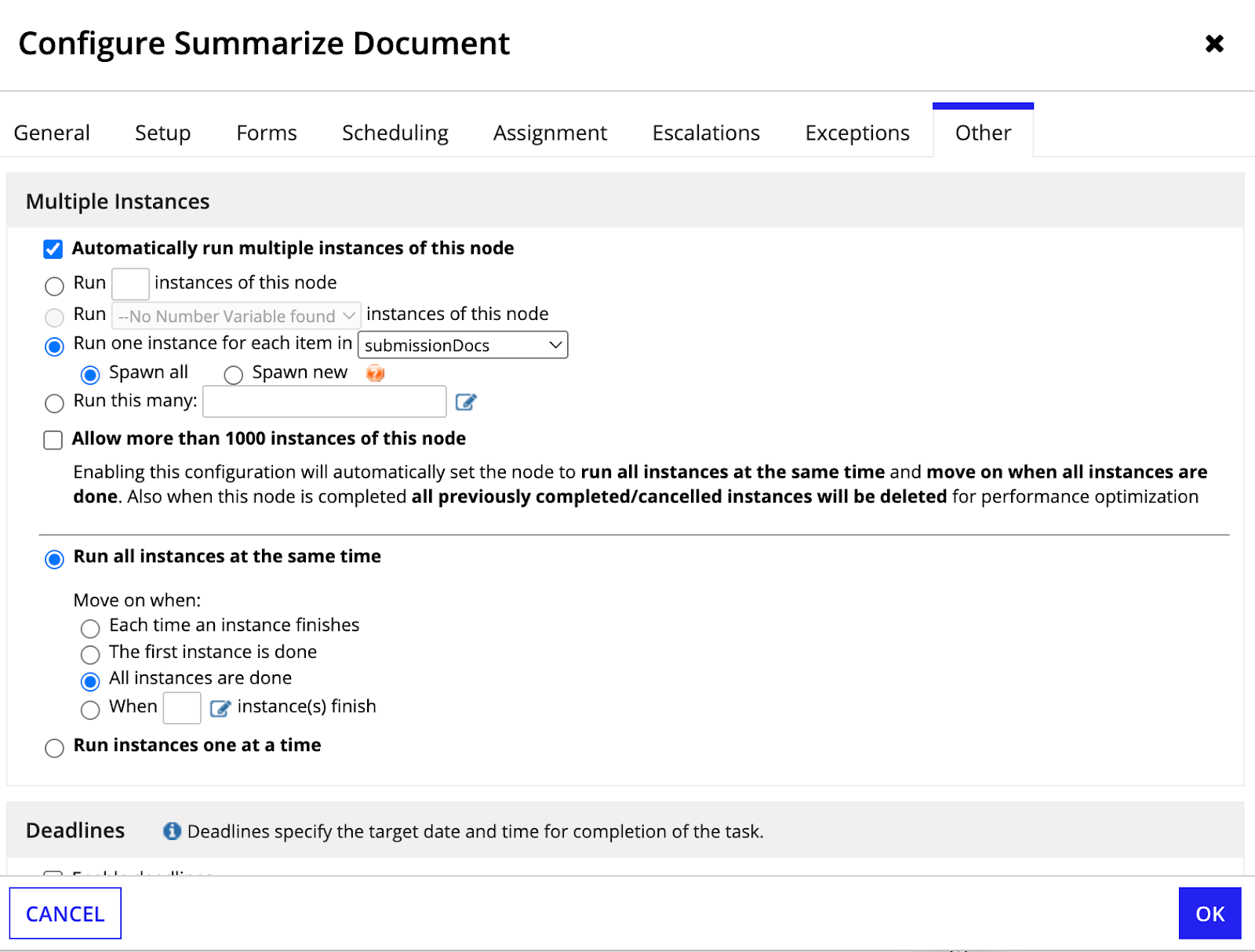Go to the Assignment tab
The image size is (1255, 952).
(550, 133)
